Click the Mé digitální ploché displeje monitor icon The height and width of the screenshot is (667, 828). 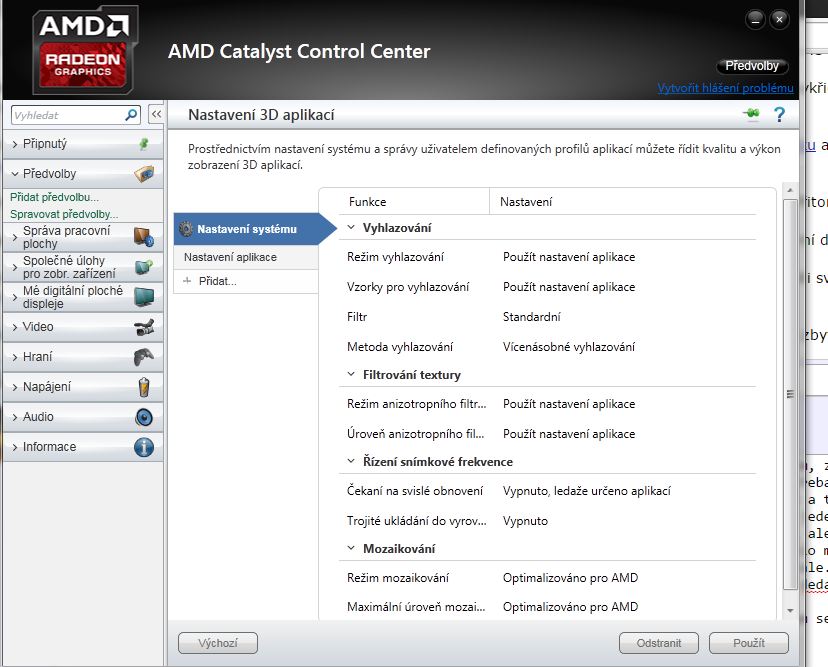pos(144,297)
